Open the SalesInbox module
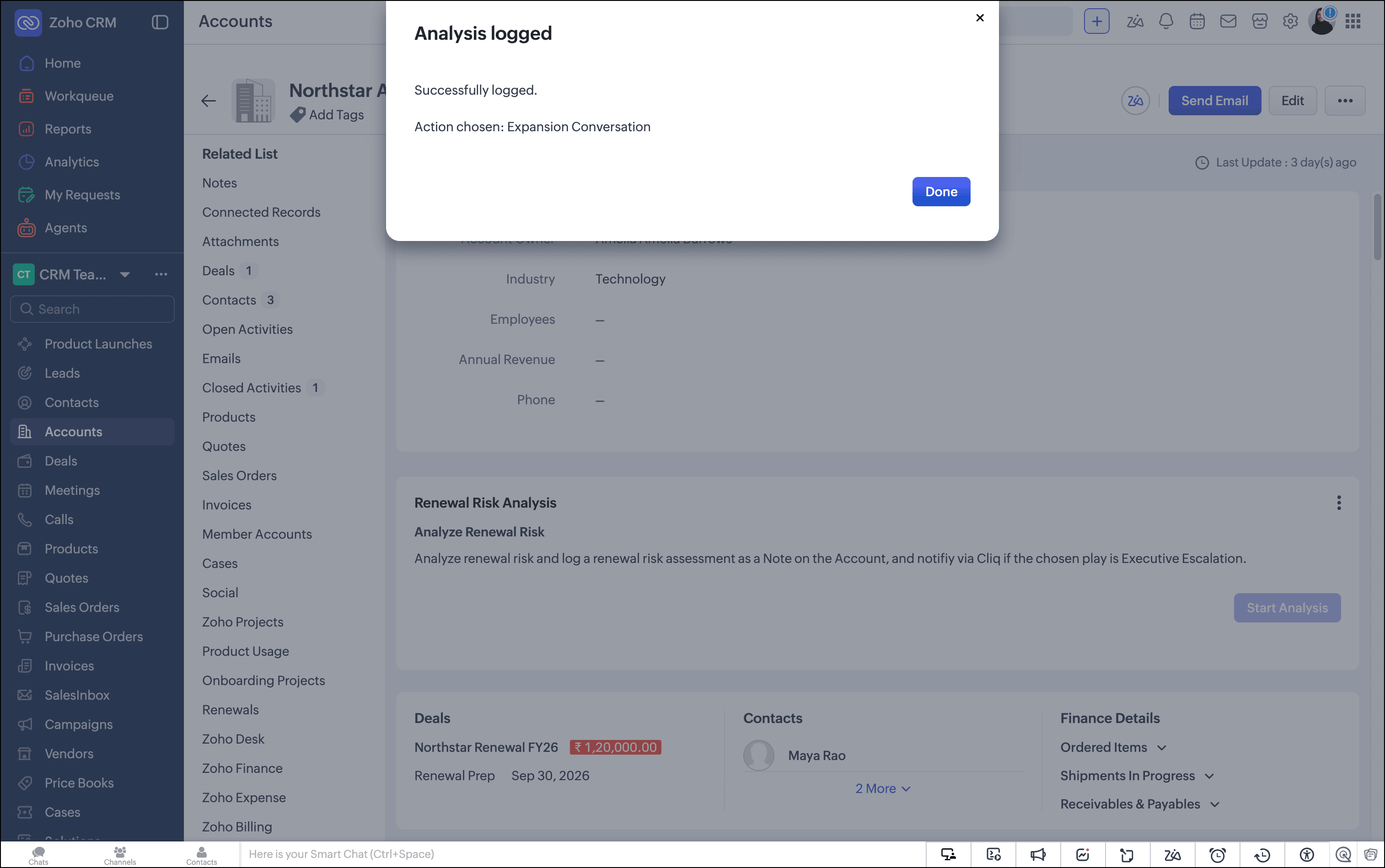 pos(77,695)
